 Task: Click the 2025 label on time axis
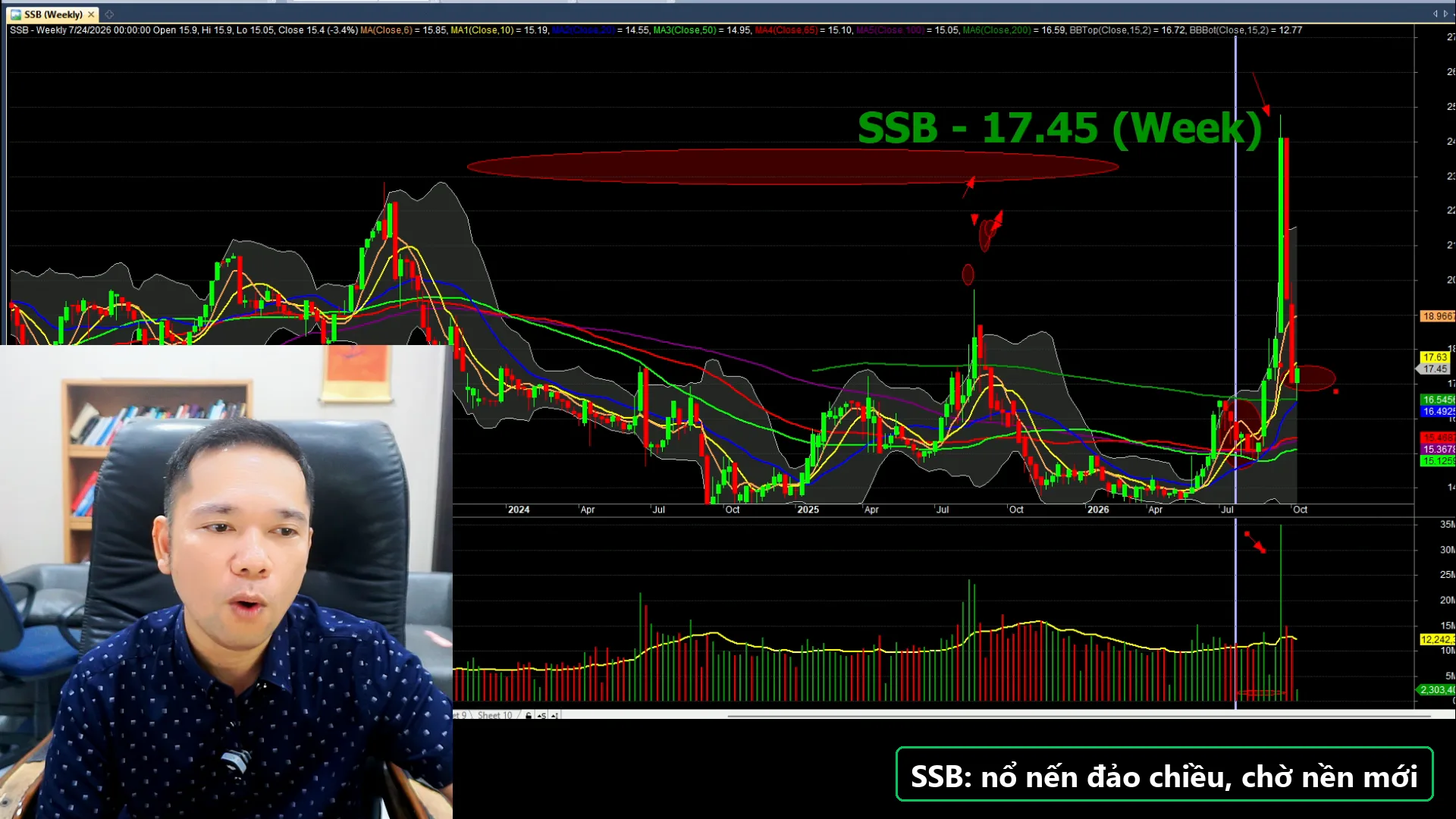[x=808, y=510]
